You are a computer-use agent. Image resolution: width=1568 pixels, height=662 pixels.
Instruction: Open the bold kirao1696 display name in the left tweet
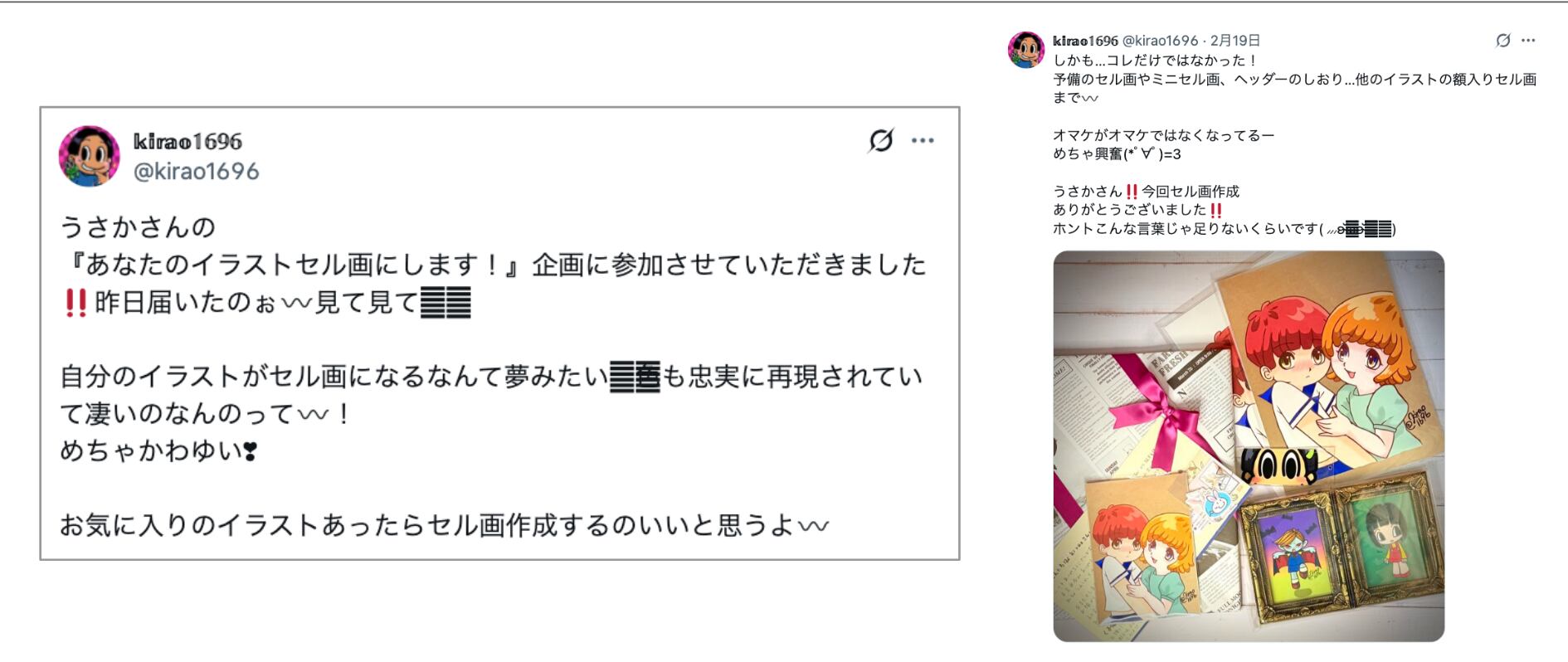coord(187,141)
